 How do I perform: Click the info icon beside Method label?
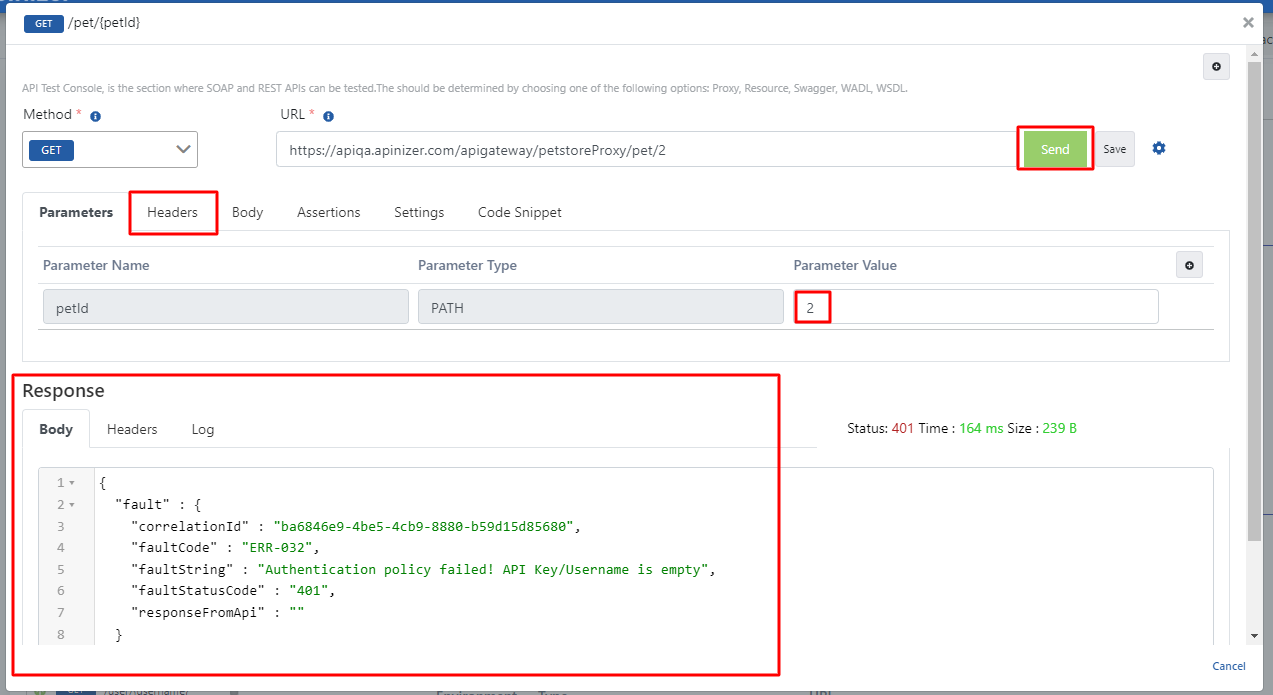click(96, 116)
